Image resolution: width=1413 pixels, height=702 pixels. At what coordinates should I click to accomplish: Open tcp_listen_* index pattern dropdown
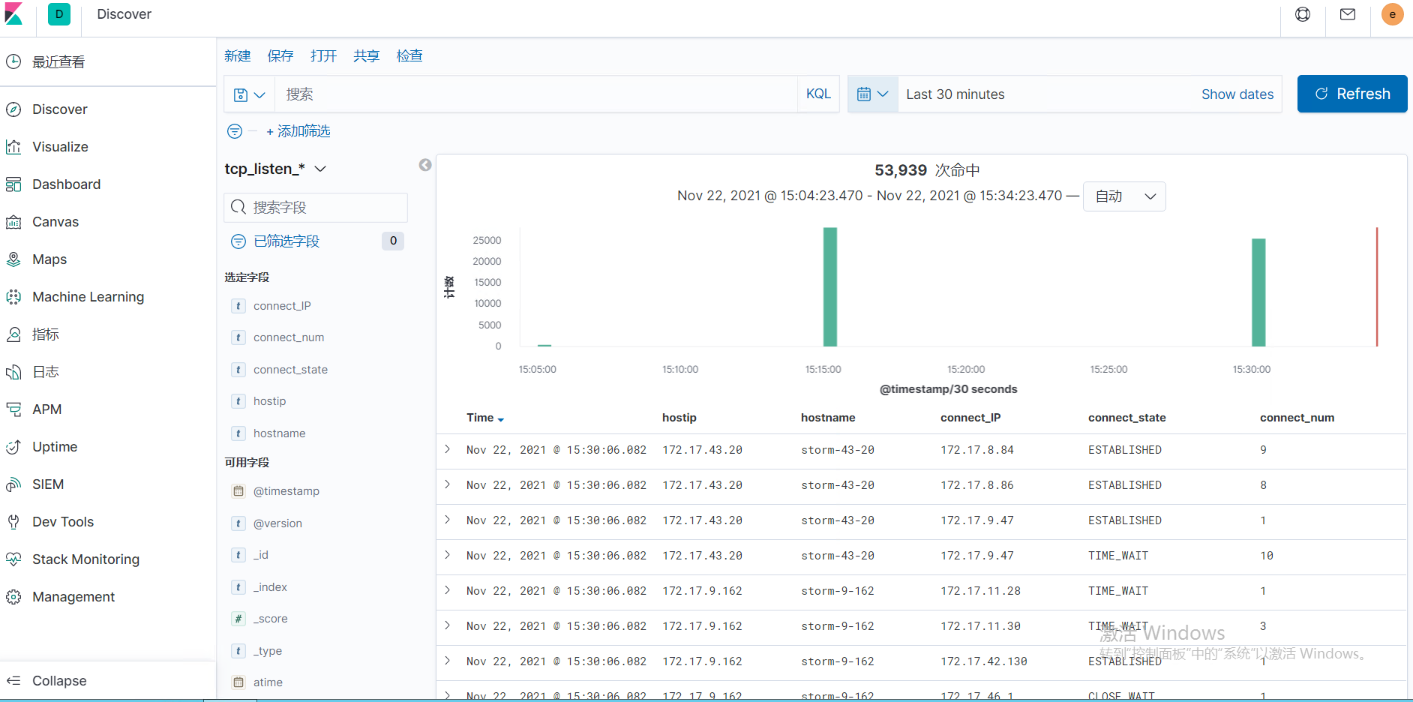coord(276,169)
